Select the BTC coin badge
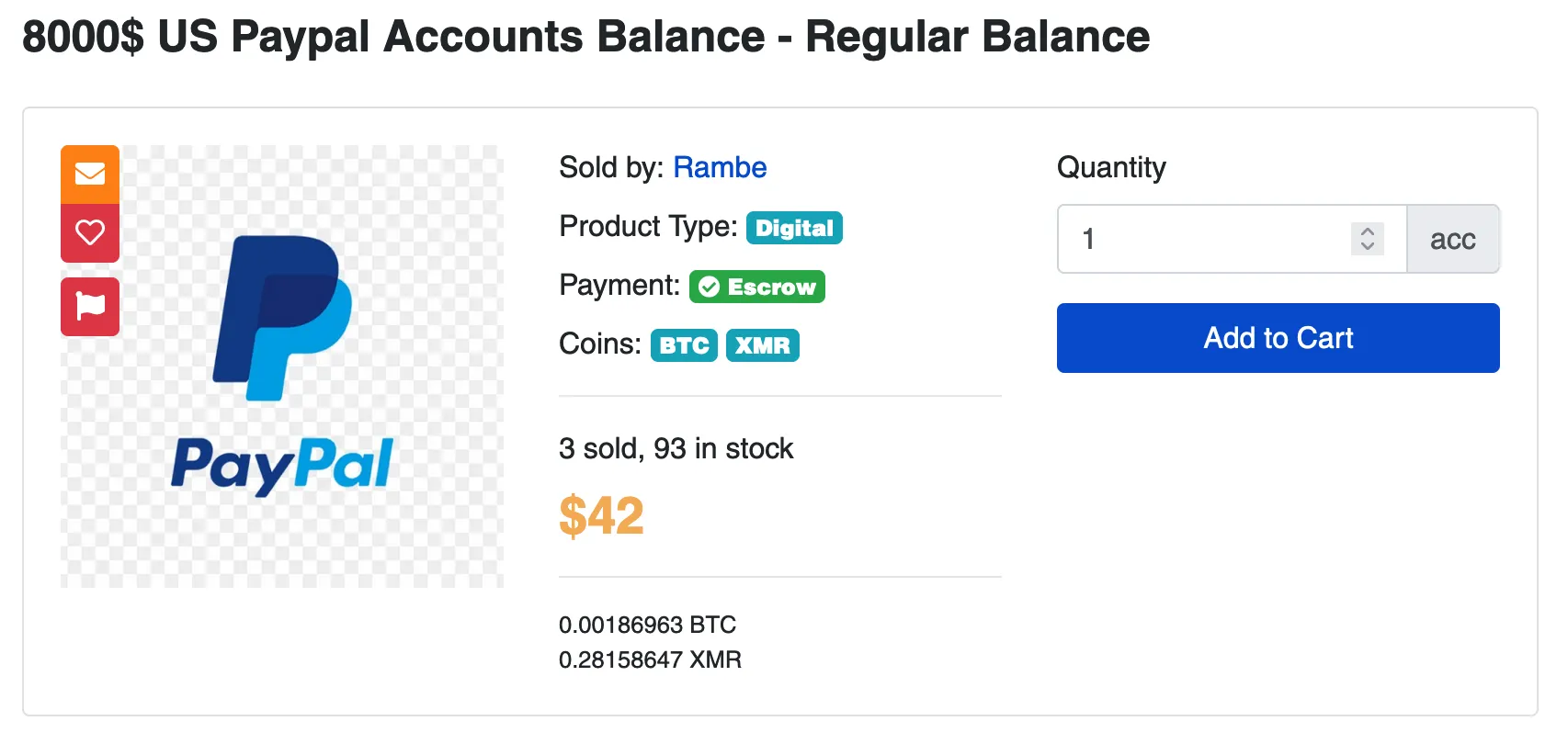The image size is (1568, 744). pos(684,345)
